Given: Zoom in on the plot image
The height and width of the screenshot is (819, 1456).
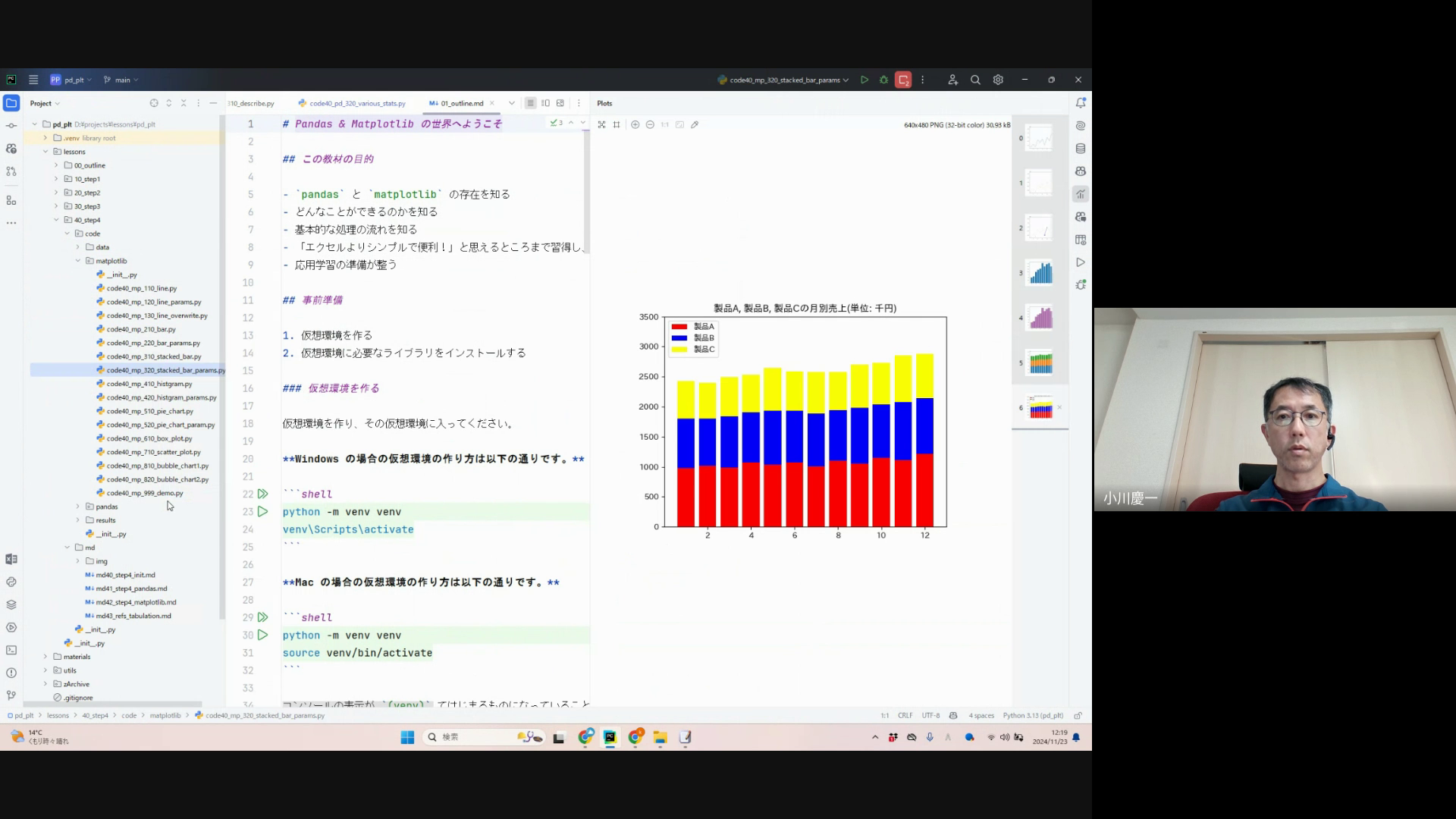Looking at the screenshot, I should 635,124.
